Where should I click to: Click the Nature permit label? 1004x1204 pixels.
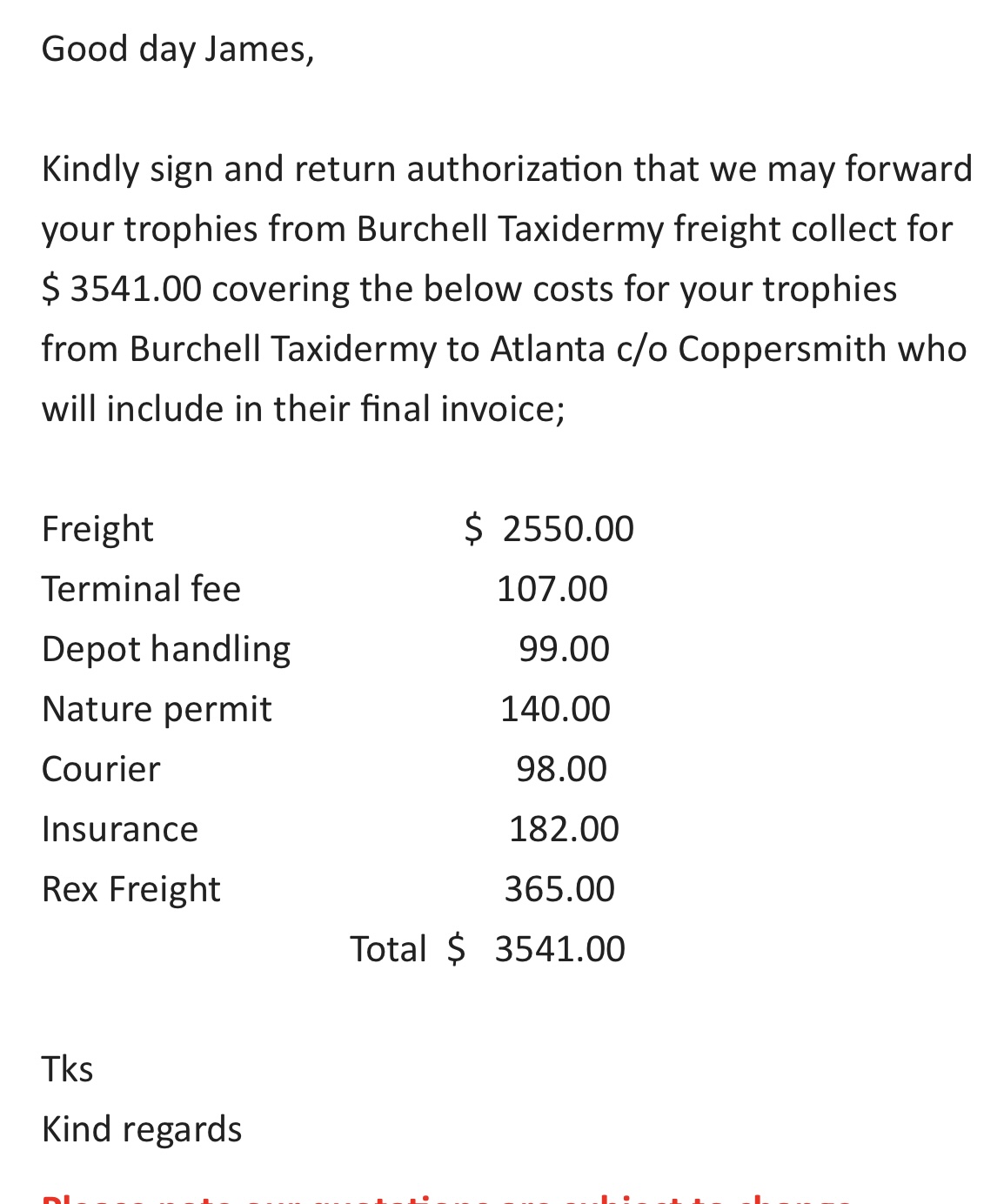click(157, 710)
